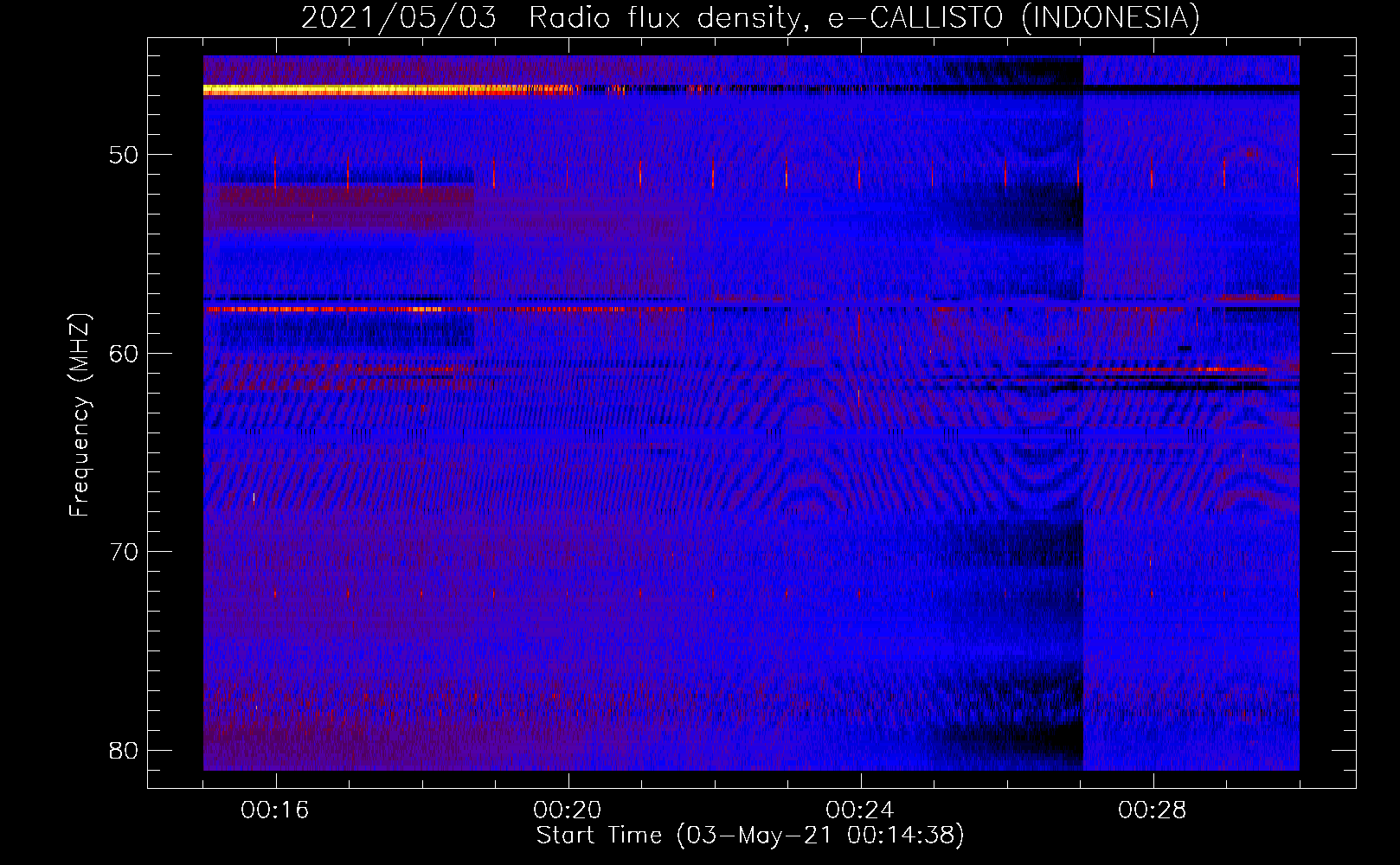The width and height of the screenshot is (1400, 865).
Task: Click the 60 MHz frequency tick label
Action: pyautogui.click(x=124, y=353)
